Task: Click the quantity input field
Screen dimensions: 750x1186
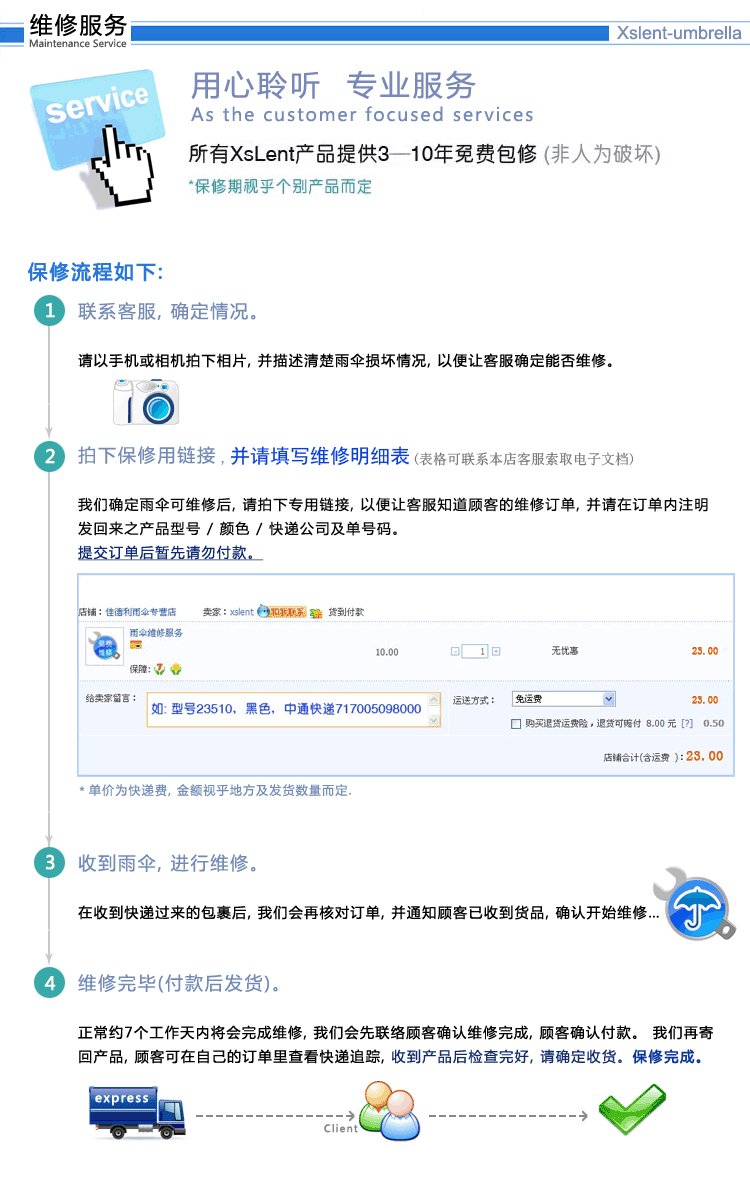Action: pyautogui.click(x=475, y=651)
